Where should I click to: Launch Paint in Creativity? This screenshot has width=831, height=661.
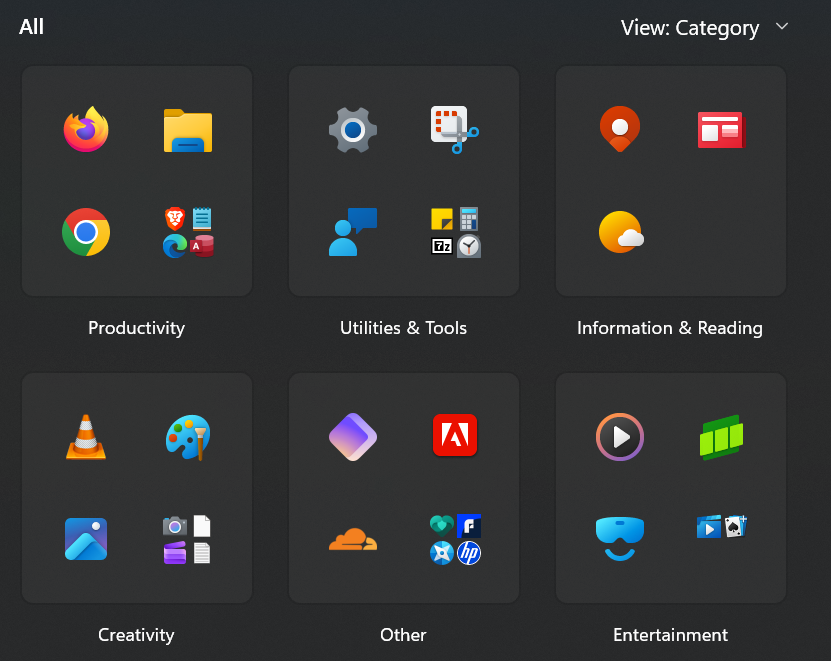(x=188, y=437)
